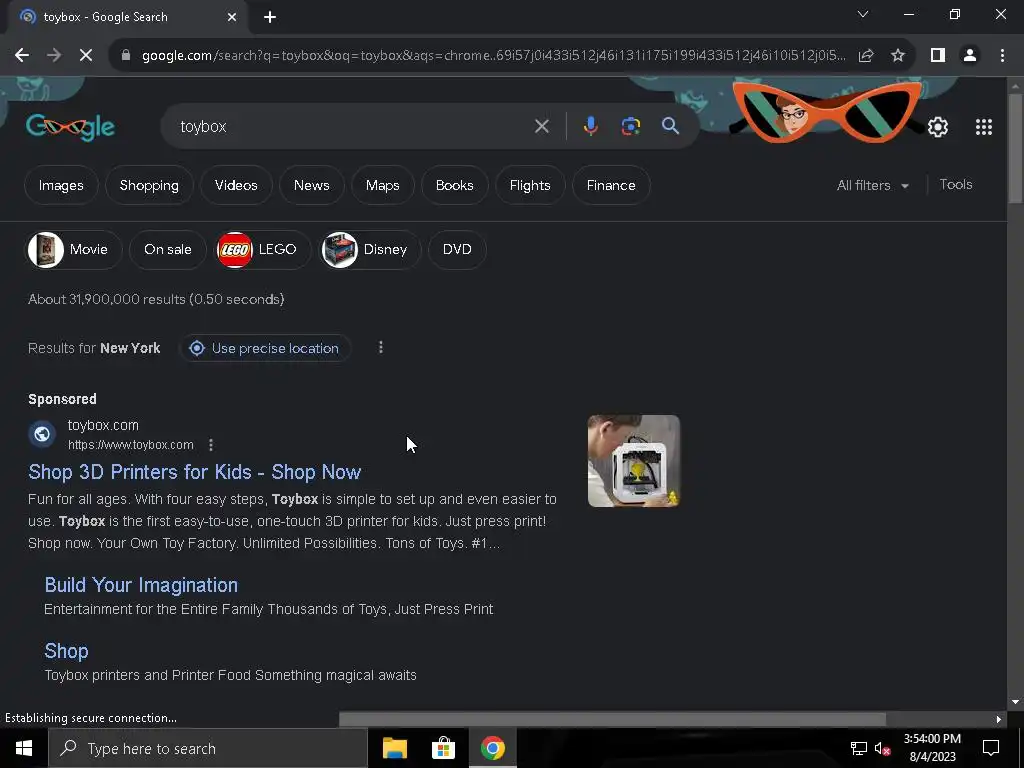The image size is (1024, 768).
Task: Open Microsoft Store from taskbar
Action: [x=443, y=748]
